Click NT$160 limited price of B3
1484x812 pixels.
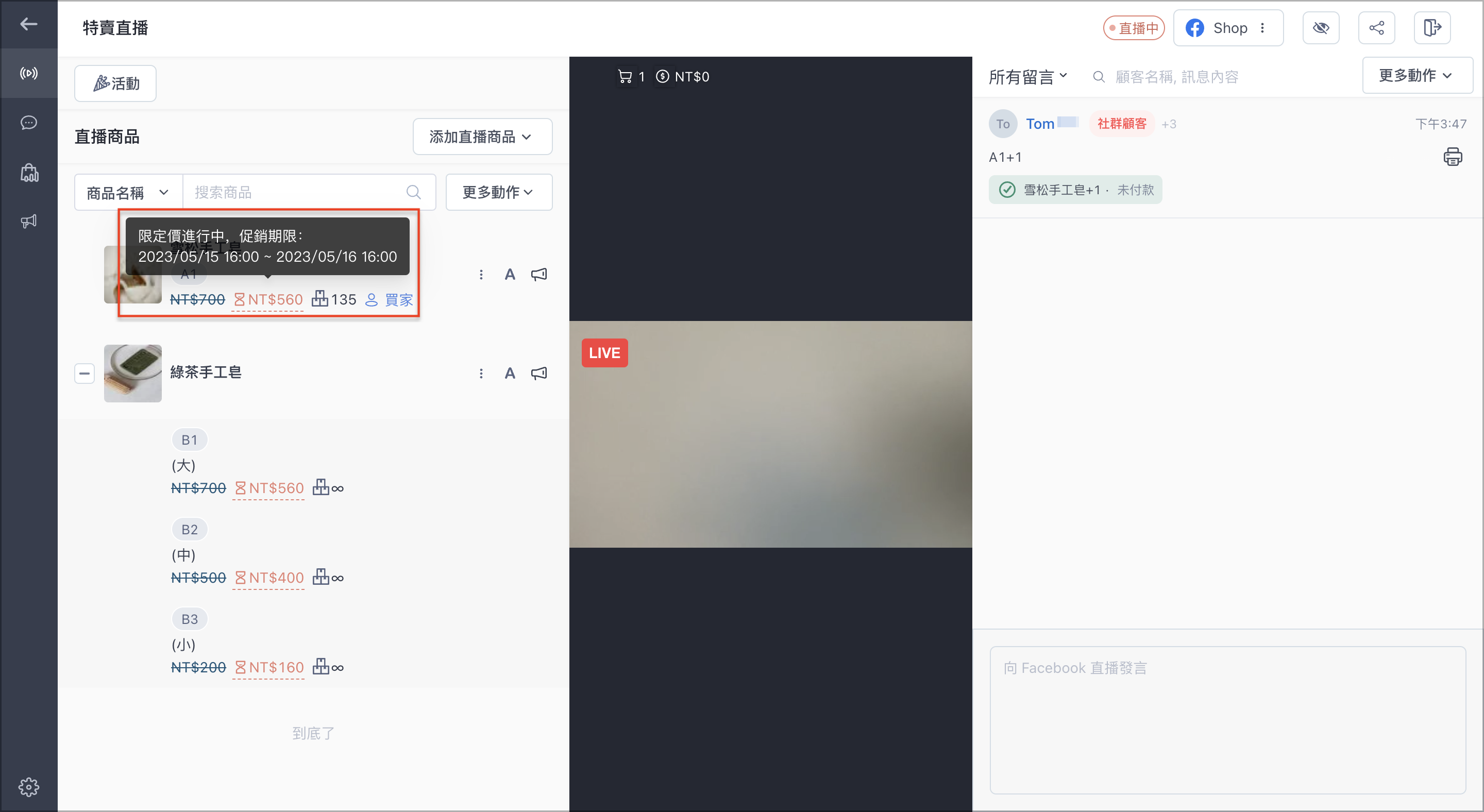click(x=269, y=668)
